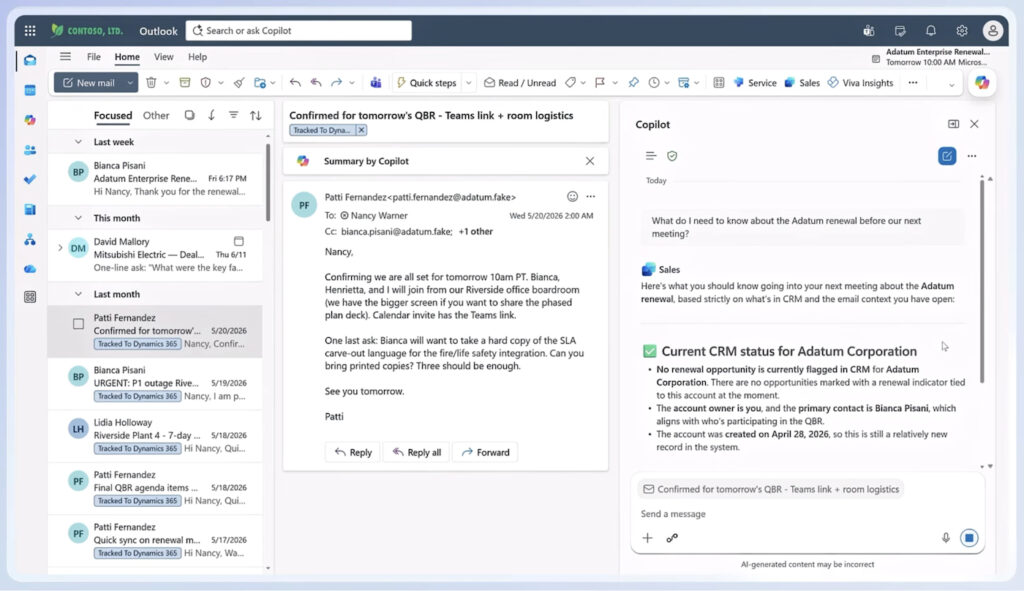Screen dimensions: 1024x591
Task: Click the message list scrollbar
Action: 267,183
